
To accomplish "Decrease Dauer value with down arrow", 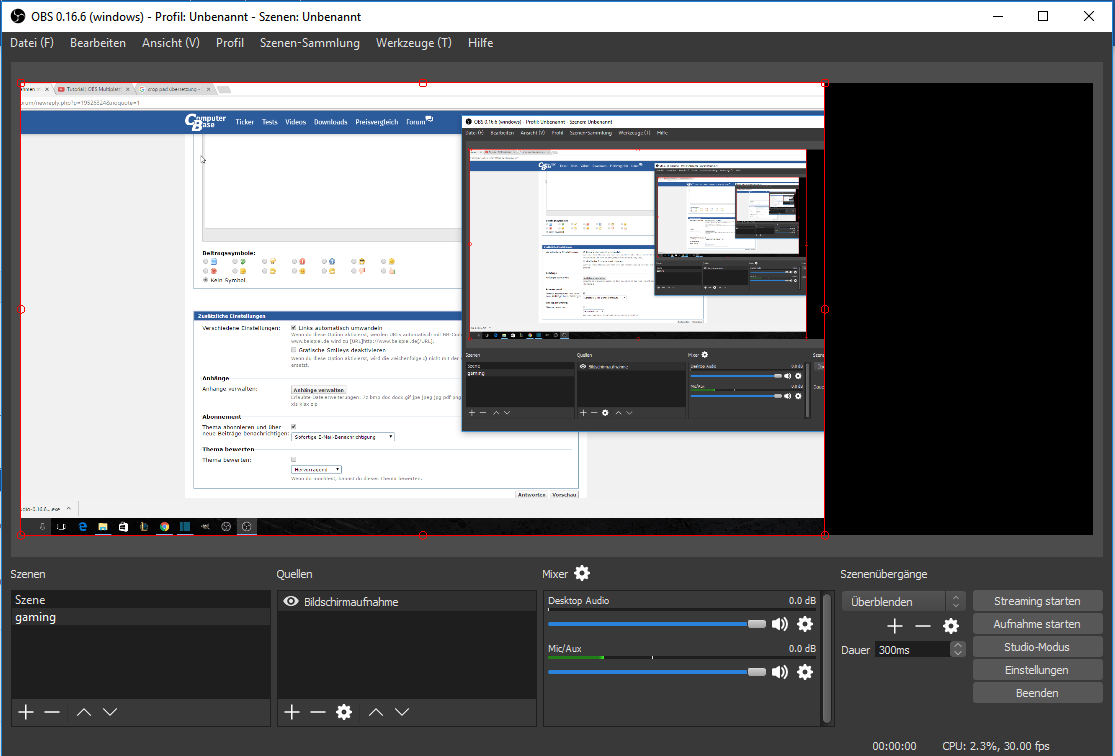I will coord(958,653).
